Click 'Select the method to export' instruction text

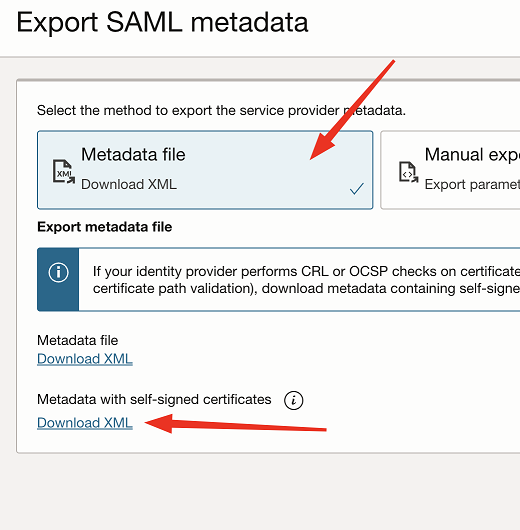point(221,111)
